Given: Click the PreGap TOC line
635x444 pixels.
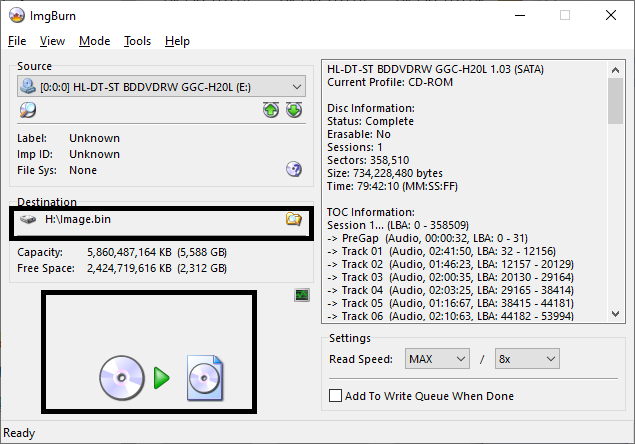Looking at the screenshot, I should point(428,238).
